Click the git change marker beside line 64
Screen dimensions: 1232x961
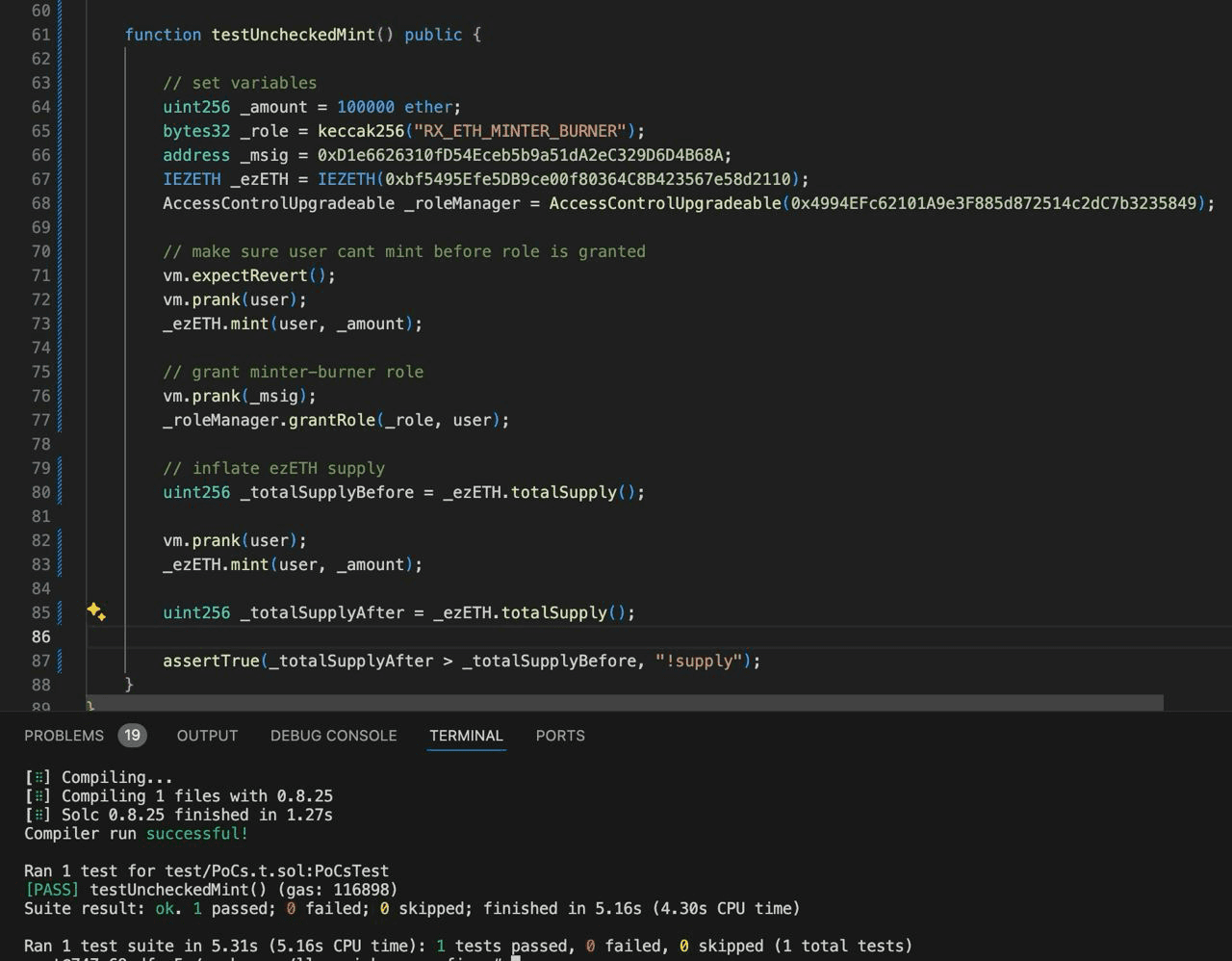tap(60, 107)
